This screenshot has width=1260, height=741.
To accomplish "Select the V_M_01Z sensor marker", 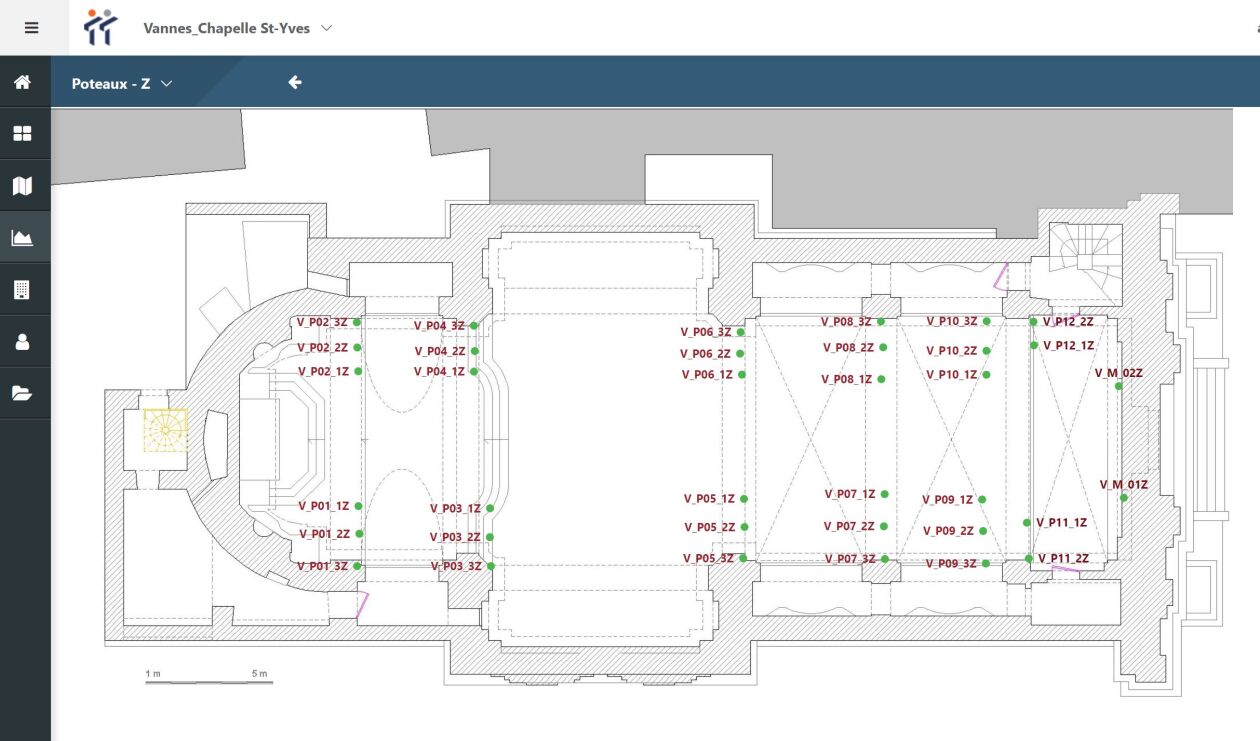I will 1124,498.
